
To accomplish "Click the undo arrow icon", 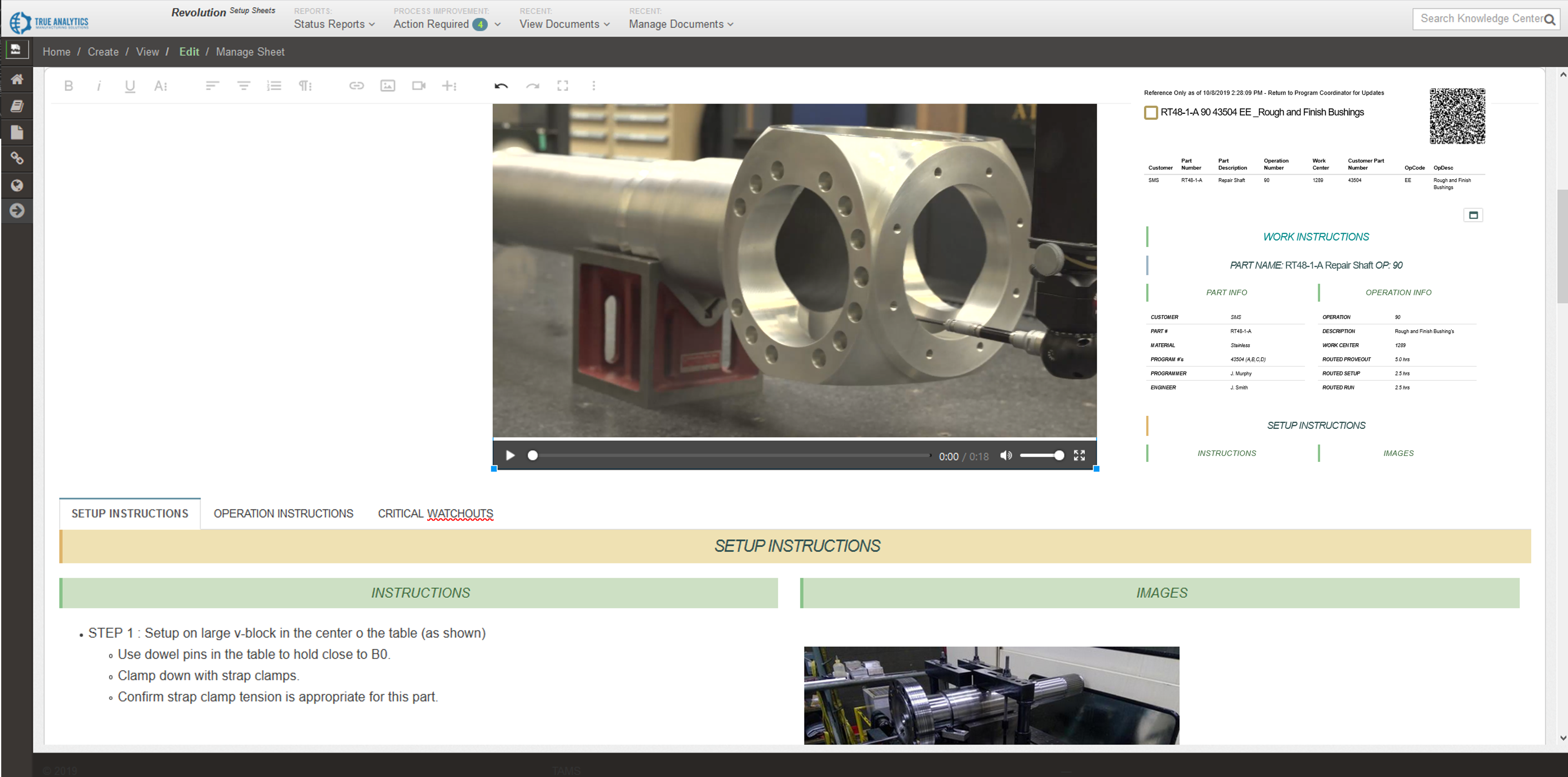I will click(x=501, y=86).
